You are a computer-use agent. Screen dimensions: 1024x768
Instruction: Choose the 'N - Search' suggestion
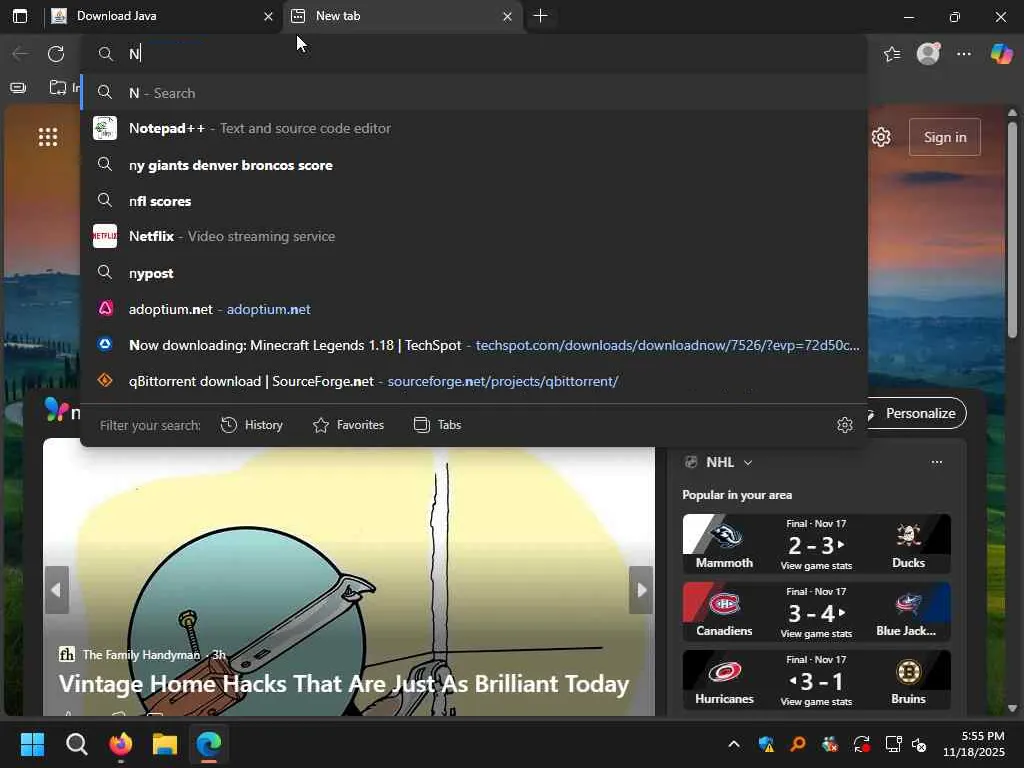pos(474,93)
